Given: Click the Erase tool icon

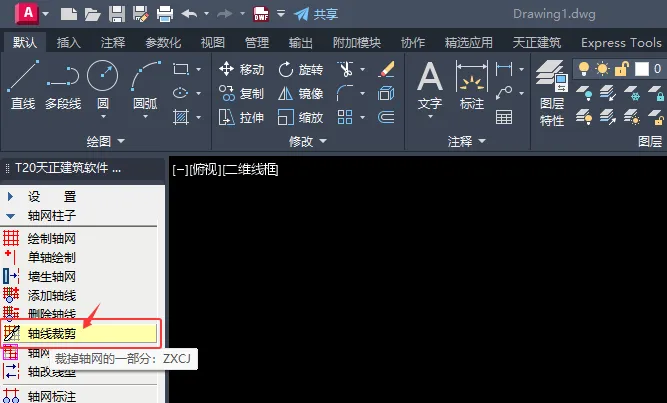Looking at the screenshot, I should pos(386,69).
